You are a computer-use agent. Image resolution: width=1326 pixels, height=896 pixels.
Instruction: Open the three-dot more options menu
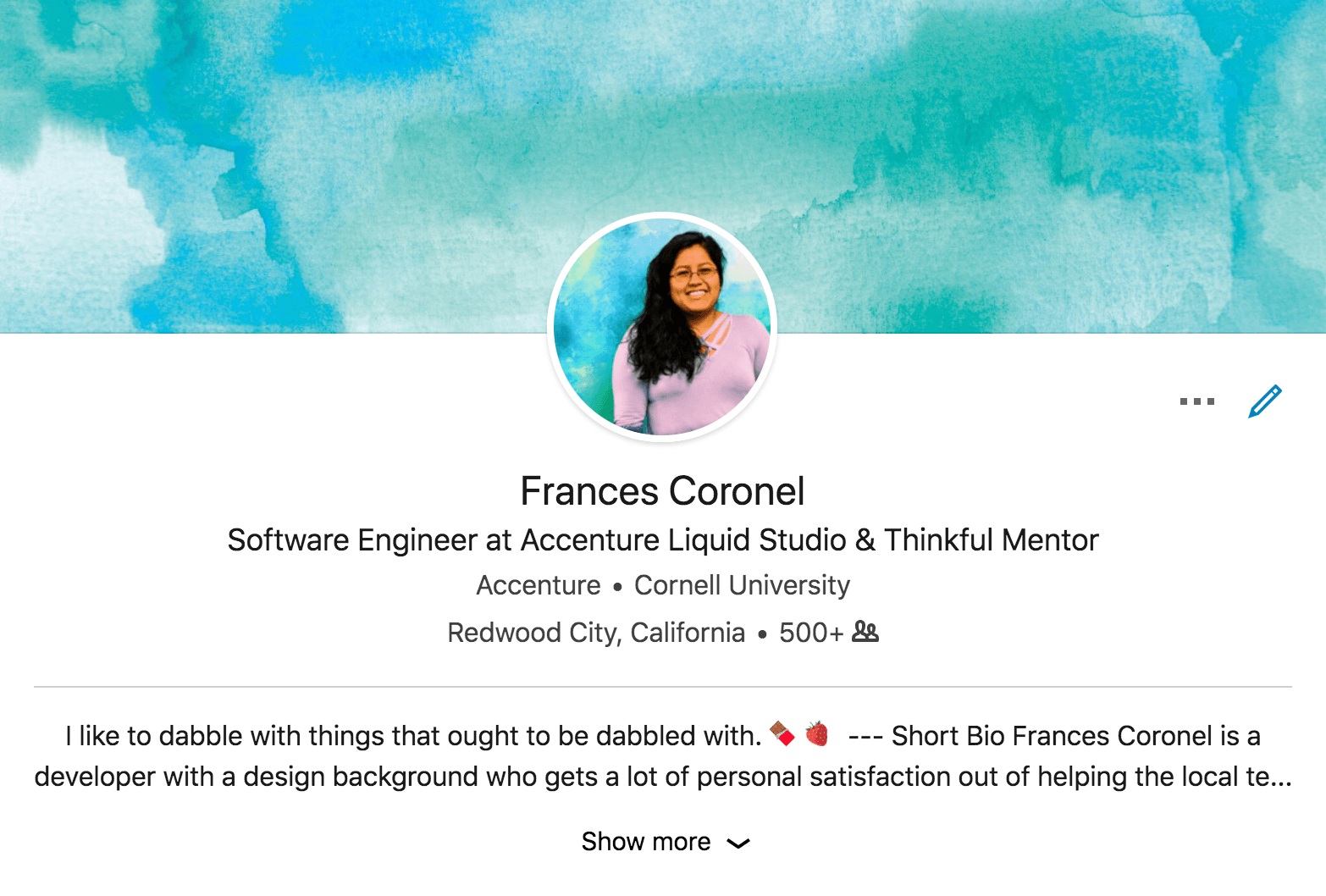click(1197, 401)
